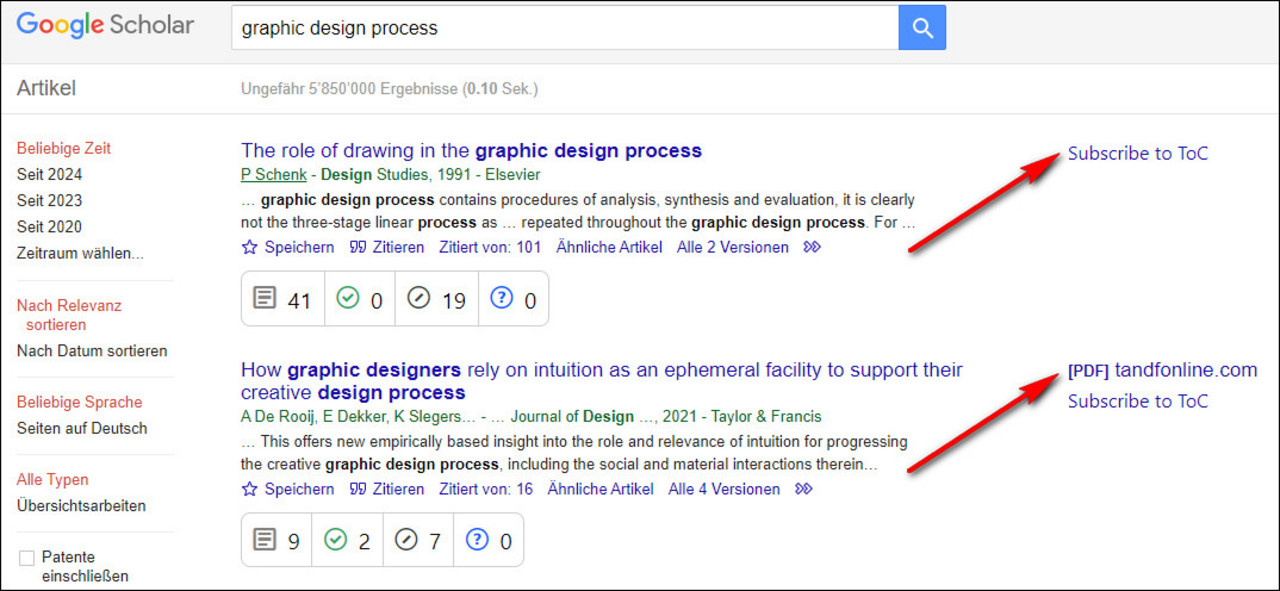Open Zeitraum wählen custom date range

tap(80, 253)
